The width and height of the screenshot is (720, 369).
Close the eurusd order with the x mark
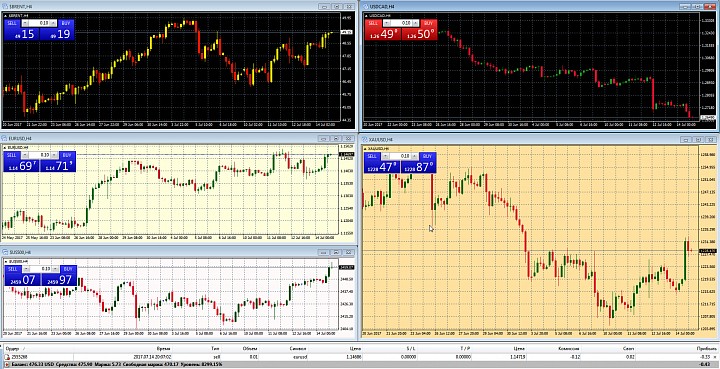[715, 357]
